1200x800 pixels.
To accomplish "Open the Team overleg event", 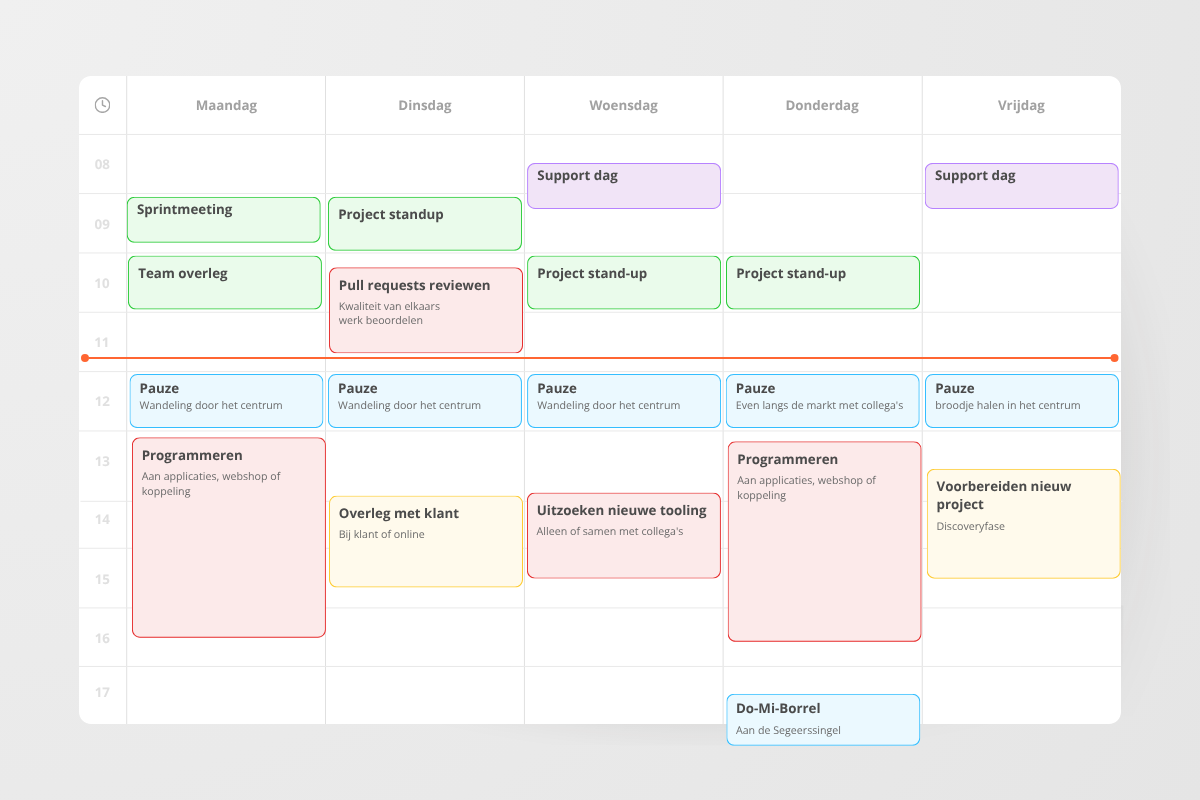I will [224, 282].
